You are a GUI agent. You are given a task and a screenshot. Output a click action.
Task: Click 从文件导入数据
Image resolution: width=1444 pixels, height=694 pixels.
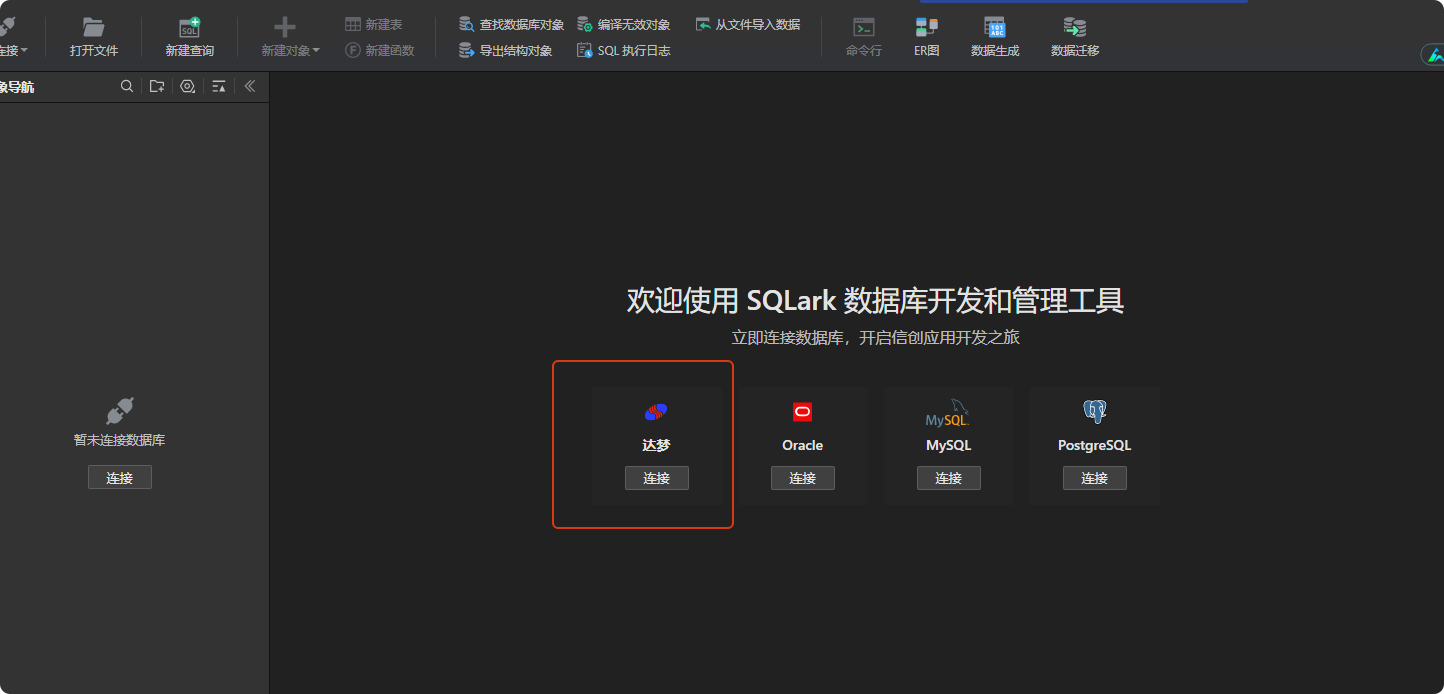[x=748, y=24]
